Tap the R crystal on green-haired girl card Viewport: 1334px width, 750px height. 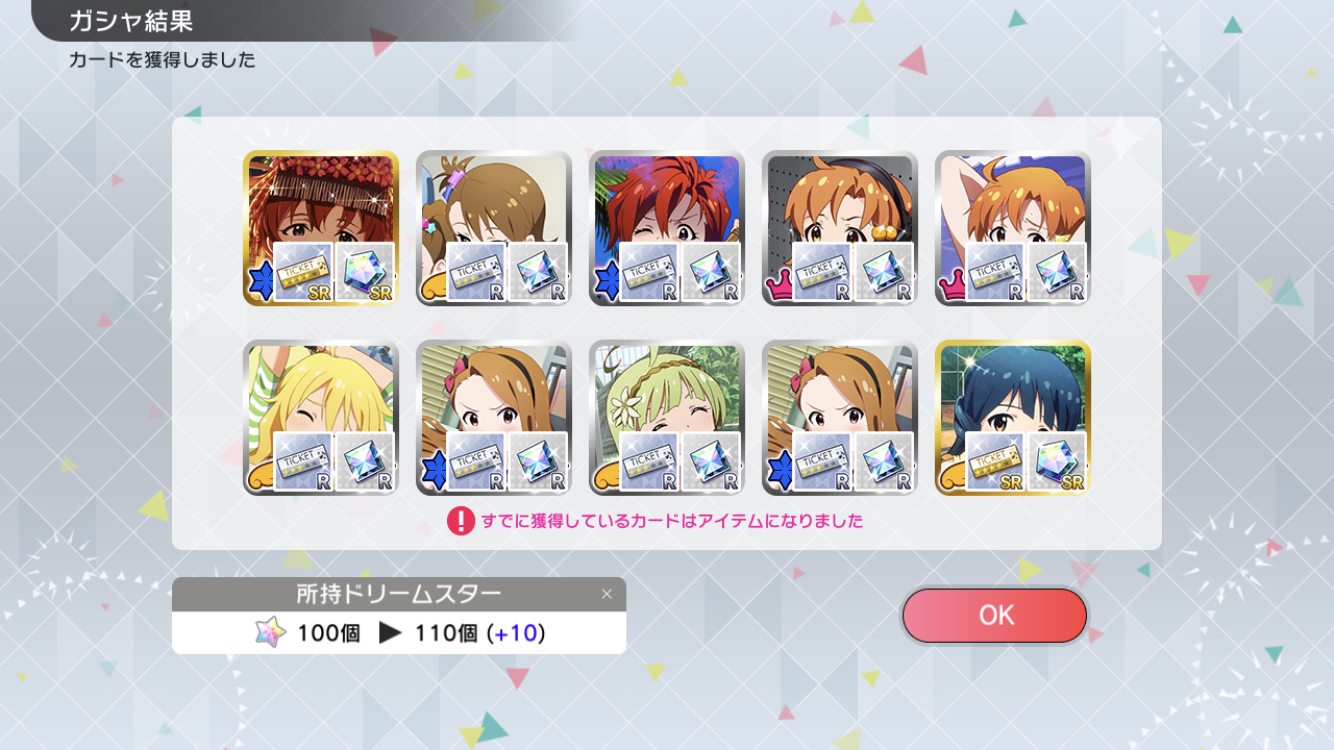tap(711, 461)
